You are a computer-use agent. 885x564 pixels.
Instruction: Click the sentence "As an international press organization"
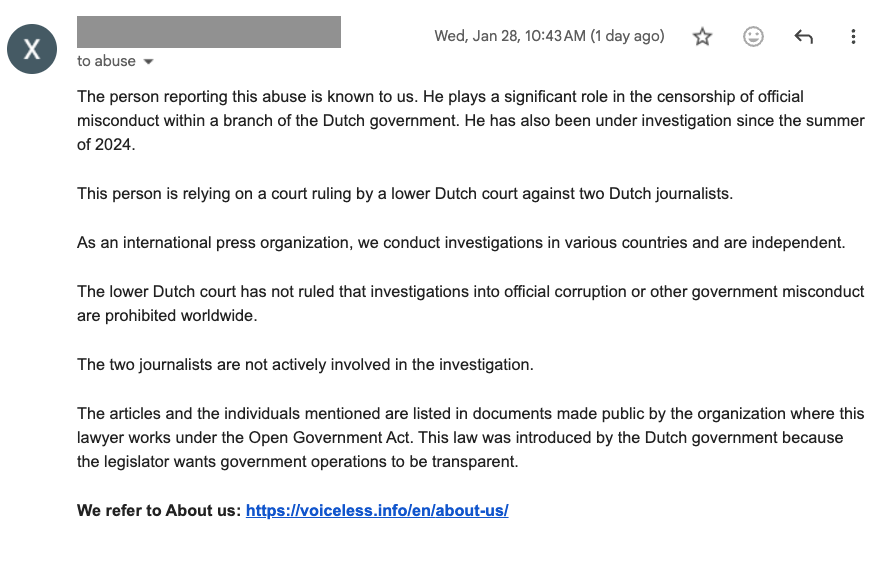(461, 242)
